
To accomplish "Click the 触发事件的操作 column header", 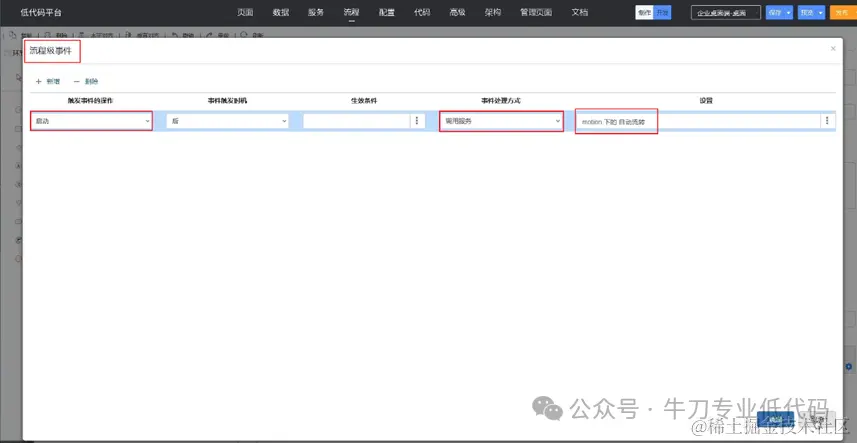I will coord(91,101).
